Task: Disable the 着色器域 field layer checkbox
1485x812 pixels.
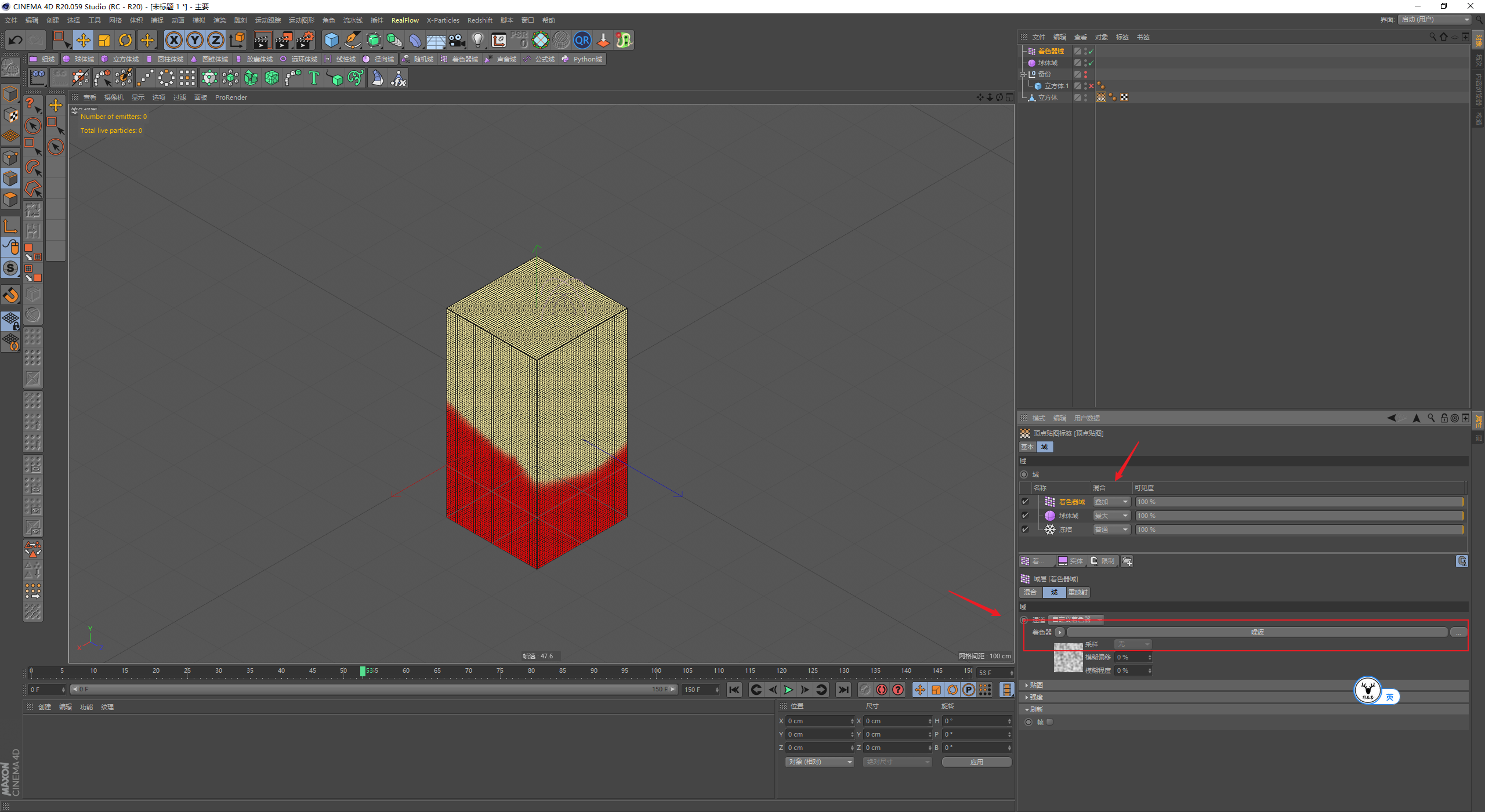Action: (x=1025, y=502)
